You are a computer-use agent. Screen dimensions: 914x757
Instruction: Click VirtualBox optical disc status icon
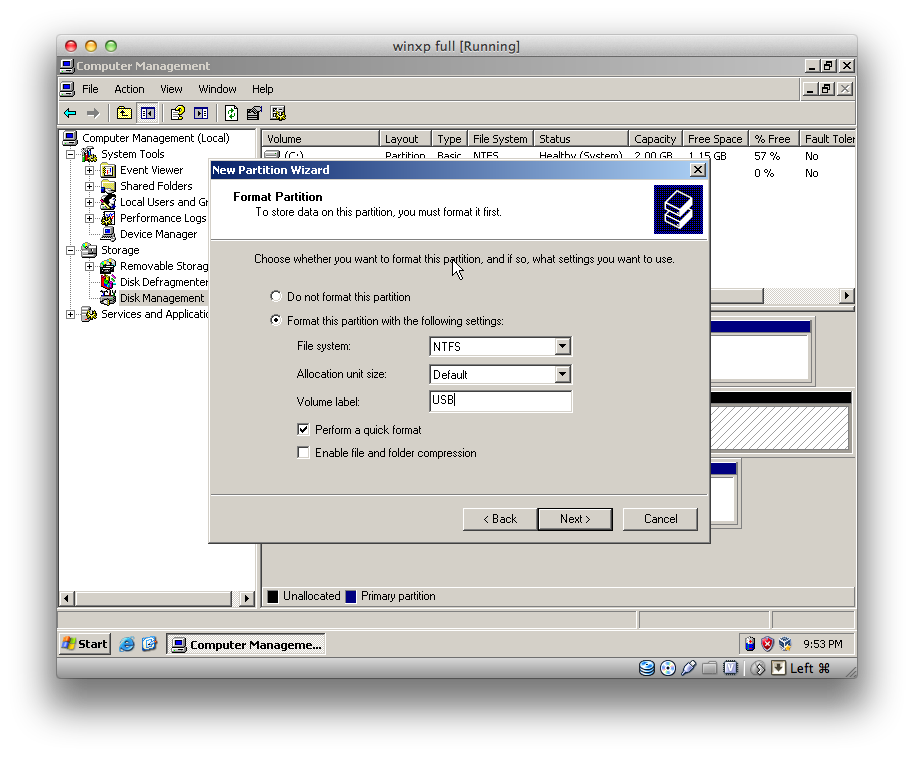(x=668, y=668)
